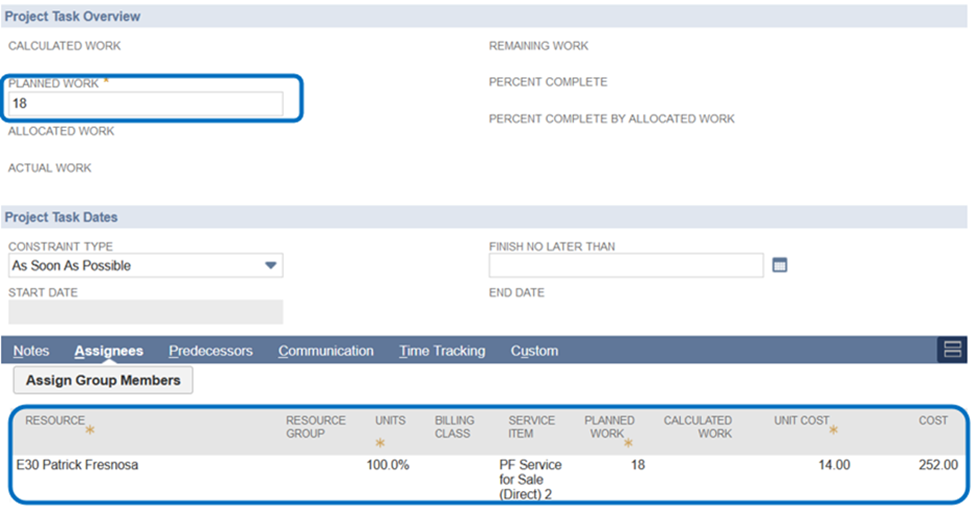Click the disabled Start Date field
Screen dimensions: 975x512
(x=146, y=312)
